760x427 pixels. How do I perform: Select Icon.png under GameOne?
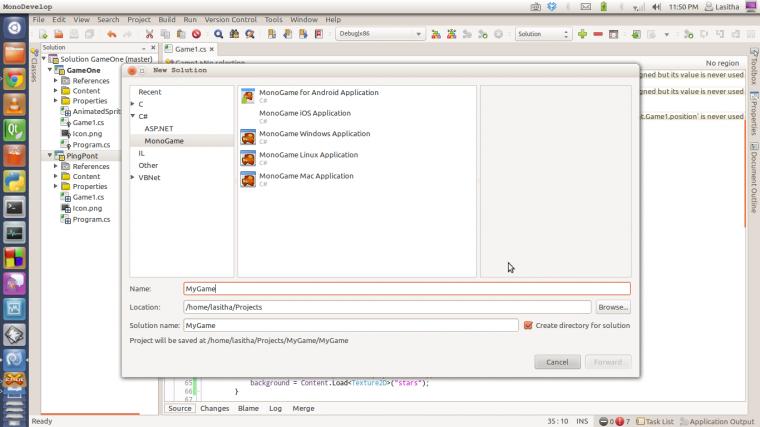point(87,134)
